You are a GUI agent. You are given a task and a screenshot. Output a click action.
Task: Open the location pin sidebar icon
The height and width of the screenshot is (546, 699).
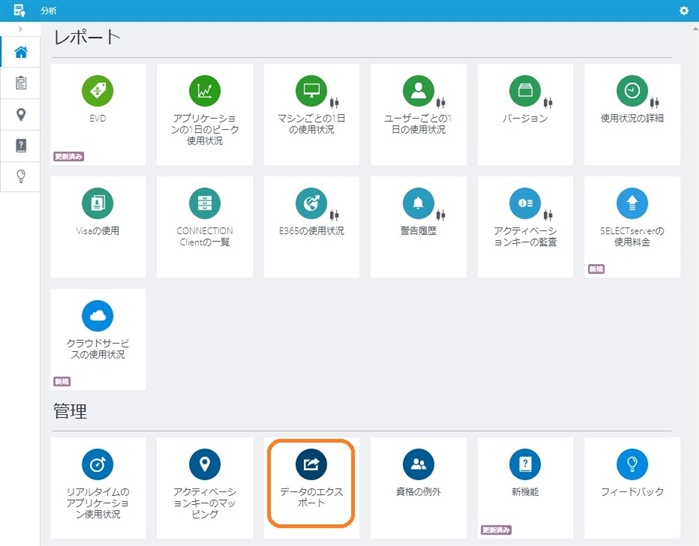click(x=21, y=115)
